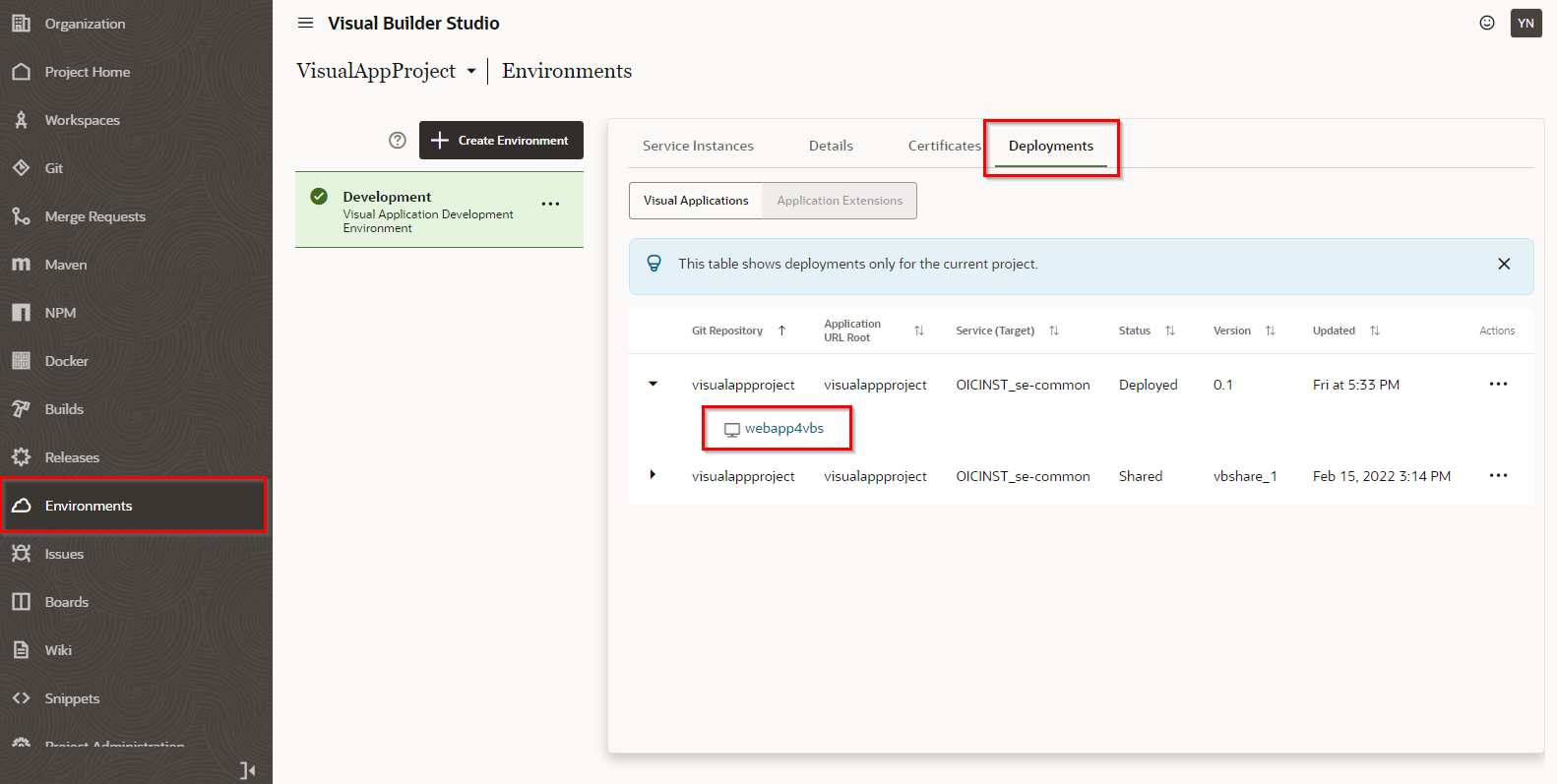The image size is (1557, 784).
Task: Click the Create Environment button
Action: pos(501,141)
